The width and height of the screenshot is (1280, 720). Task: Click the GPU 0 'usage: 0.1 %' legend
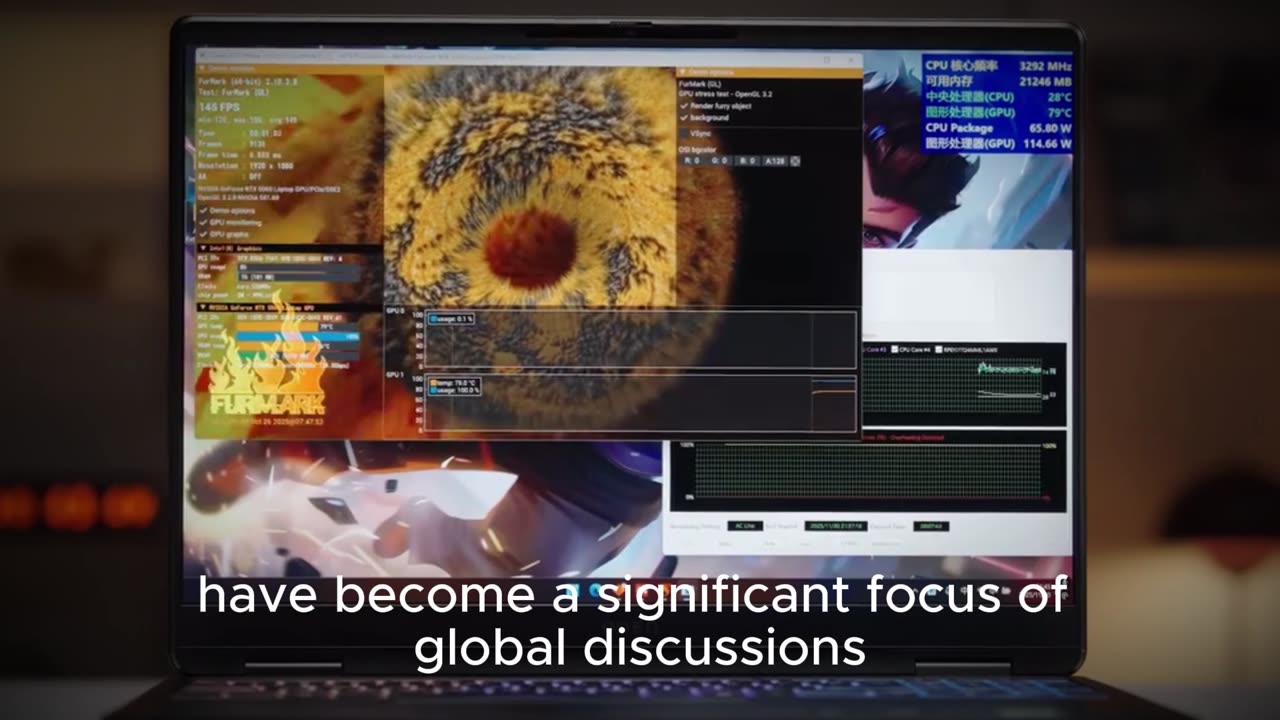point(451,319)
